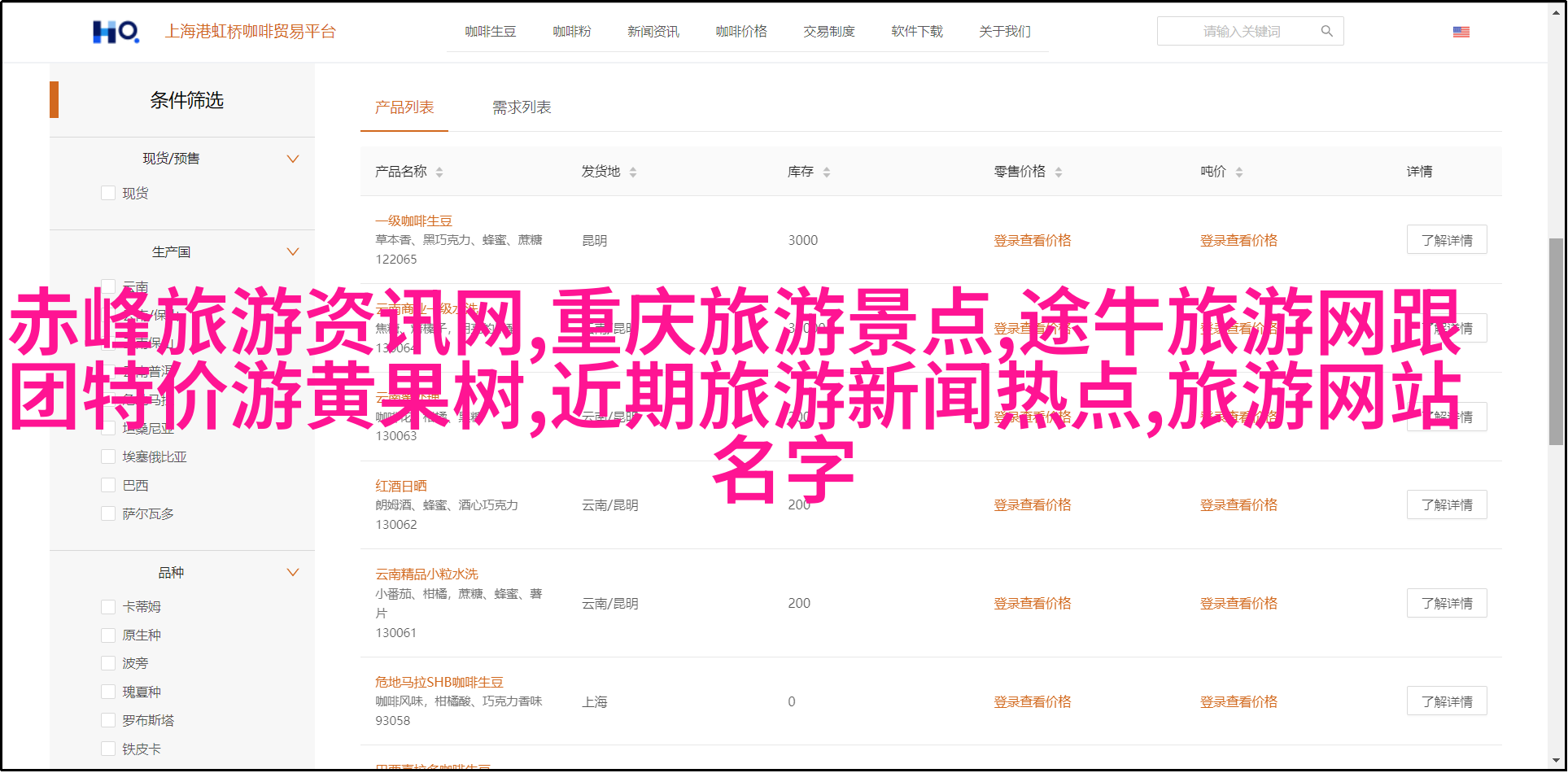The image size is (1568, 773).
Task: Click the stock value 3000
Action: tap(802, 240)
